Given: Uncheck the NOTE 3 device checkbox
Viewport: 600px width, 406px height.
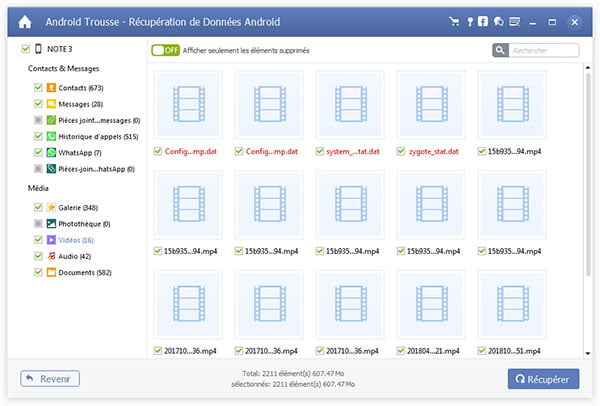Looking at the screenshot, I should coord(25,48).
